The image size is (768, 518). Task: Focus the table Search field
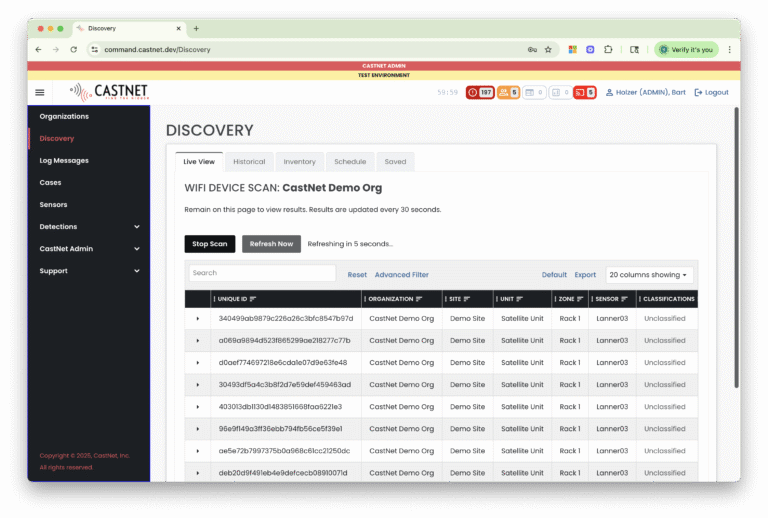click(262, 273)
